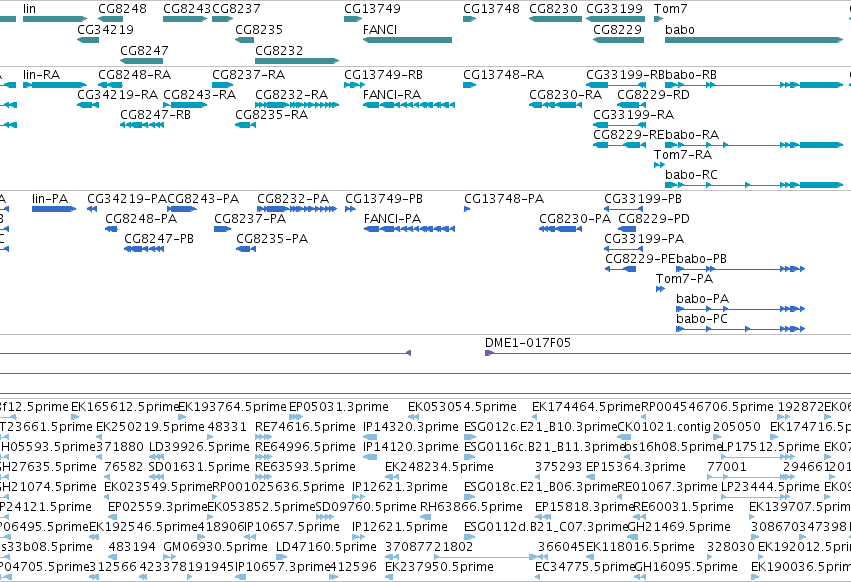Viewport: 851px width, 582px height.
Task: Select transcript CG8229-RD
Action: pos(653,94)
